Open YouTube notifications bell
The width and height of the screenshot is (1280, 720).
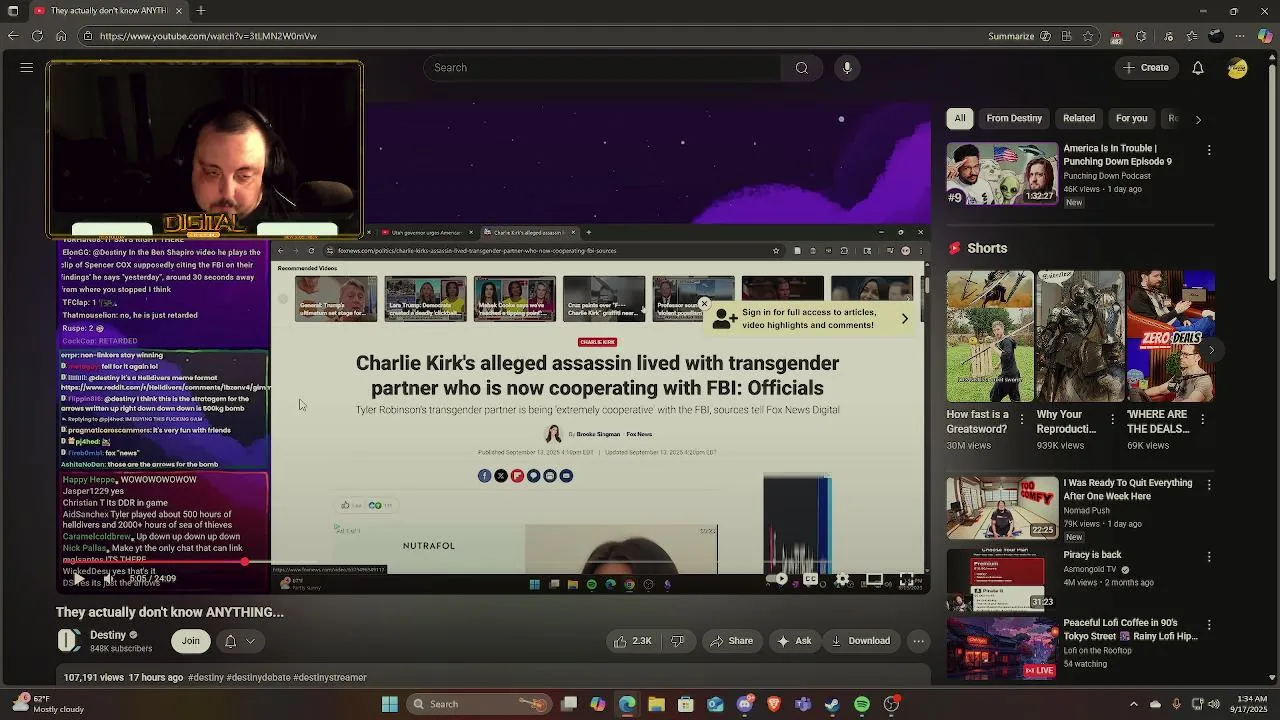click(1198, 68)
